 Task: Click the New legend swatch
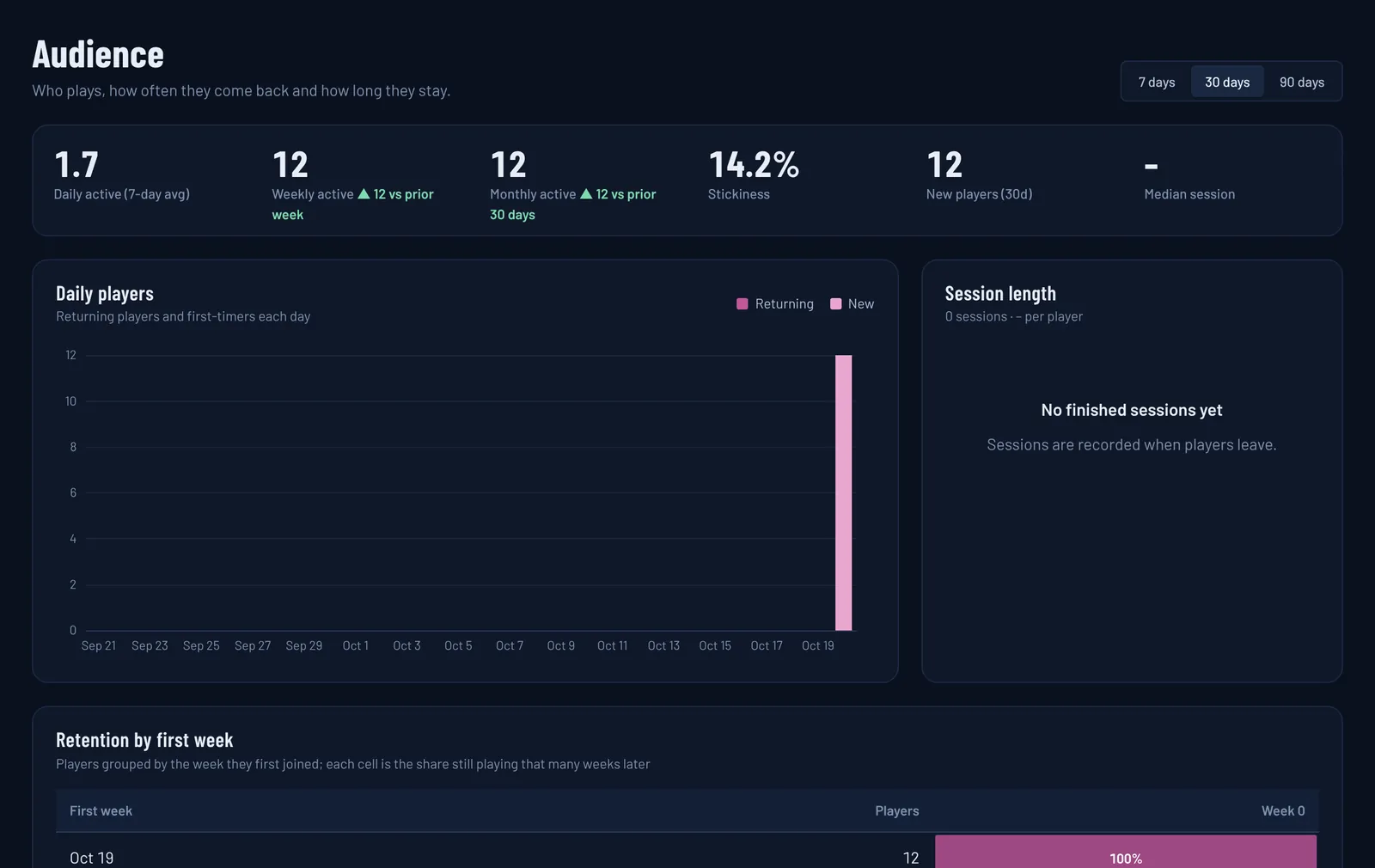point(836,304)
